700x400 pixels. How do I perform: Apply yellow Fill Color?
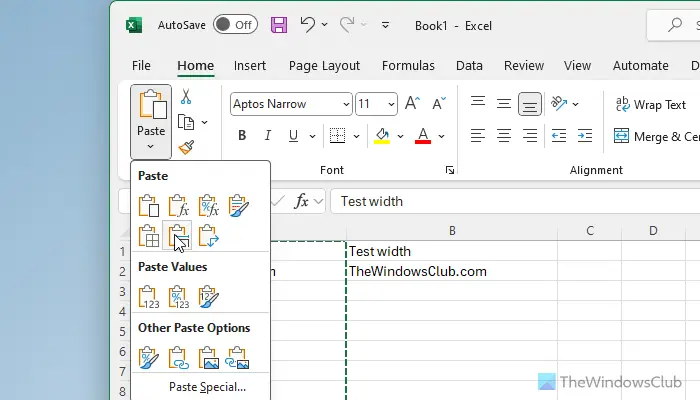click(382, 136)
